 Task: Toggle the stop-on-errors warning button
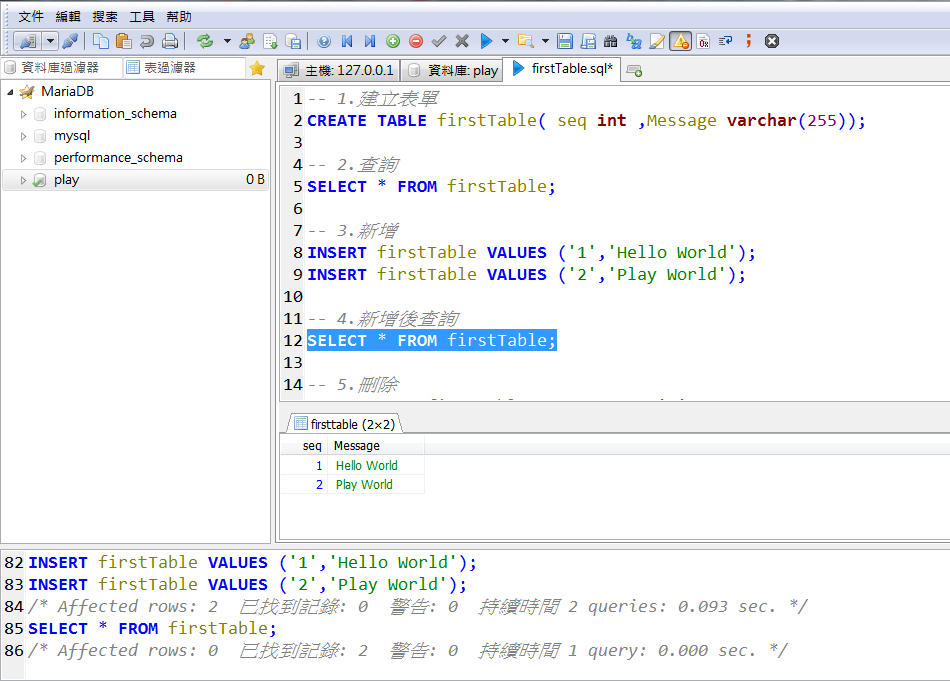(680, 41)
